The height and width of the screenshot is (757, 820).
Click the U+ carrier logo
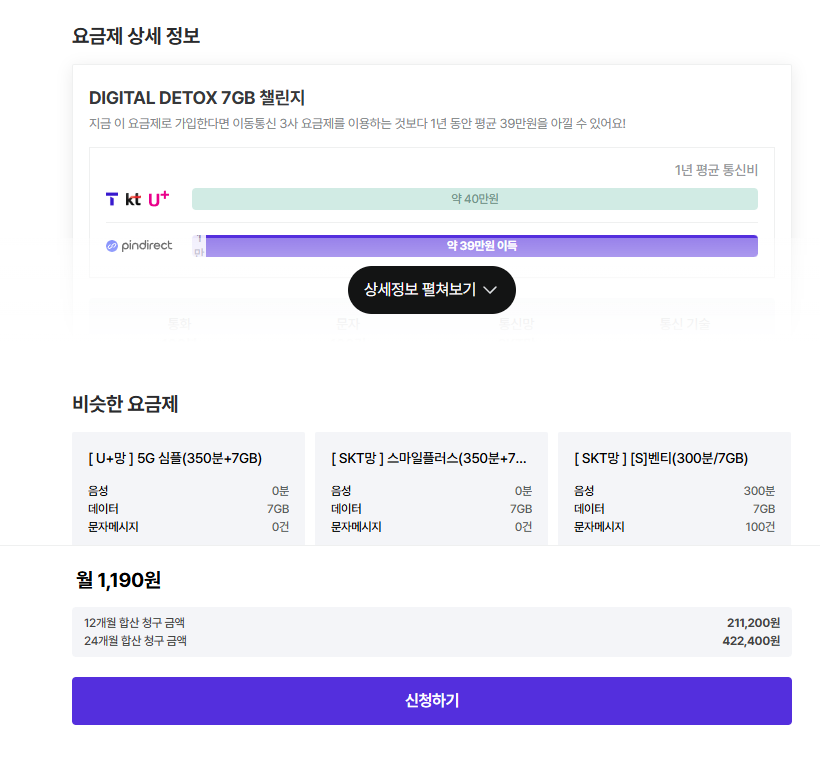(158, 198)
